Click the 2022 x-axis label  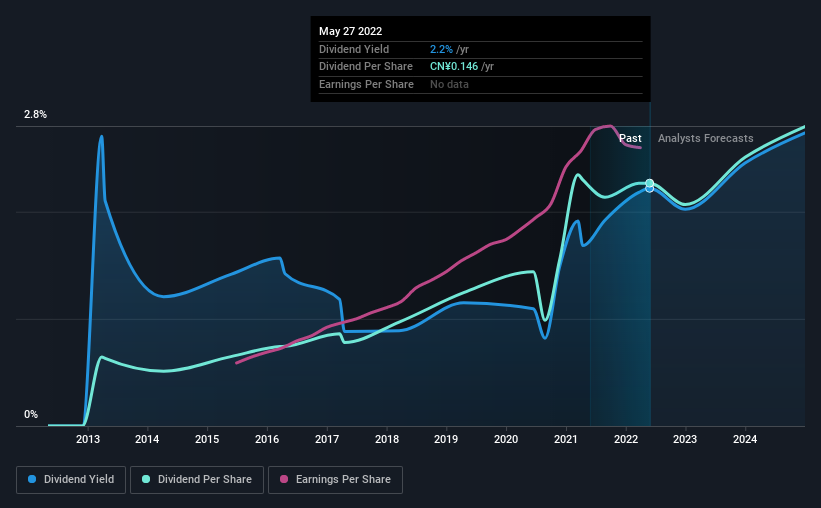[626, 439]
